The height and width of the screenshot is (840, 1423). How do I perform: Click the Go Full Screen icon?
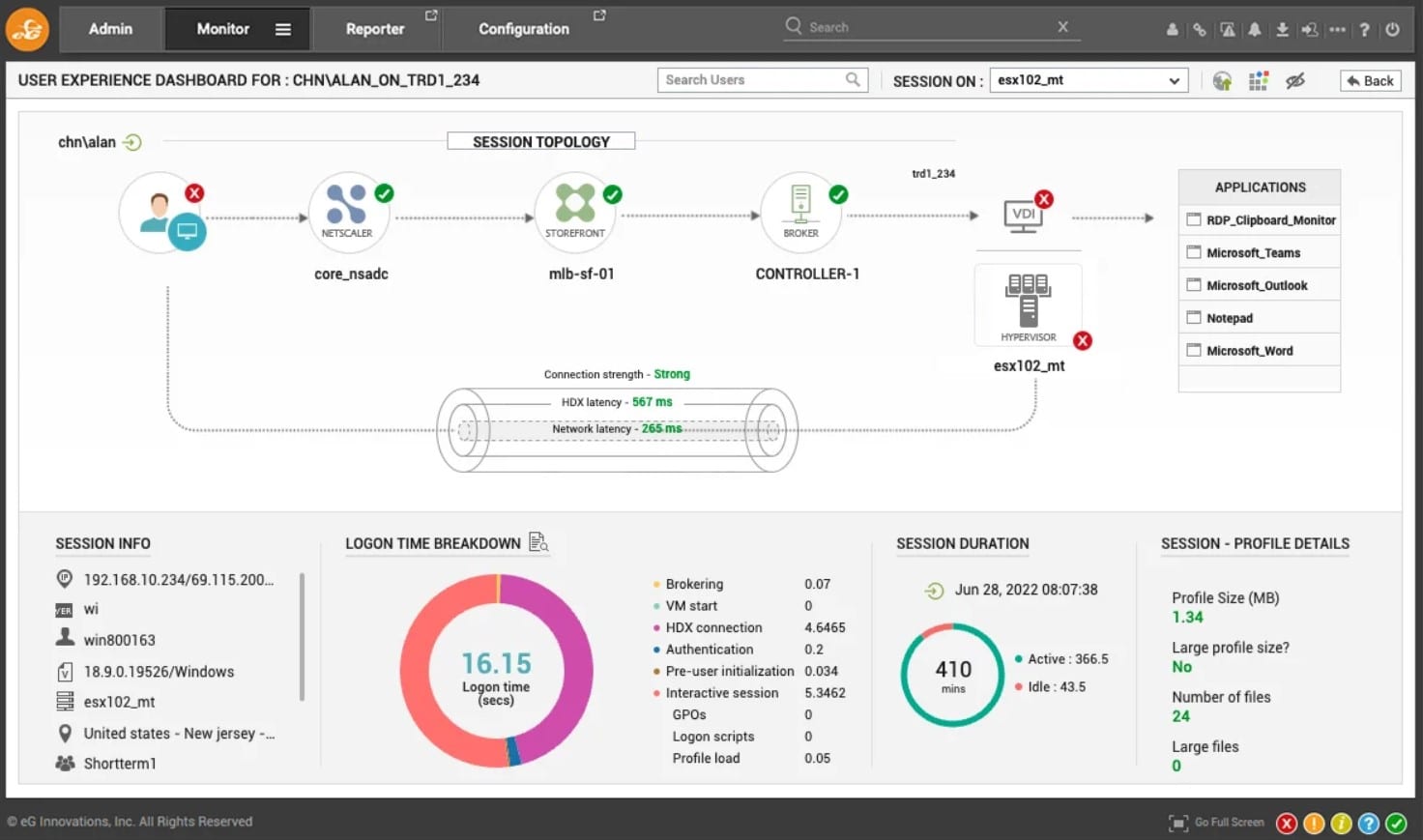click(1178, 824)
